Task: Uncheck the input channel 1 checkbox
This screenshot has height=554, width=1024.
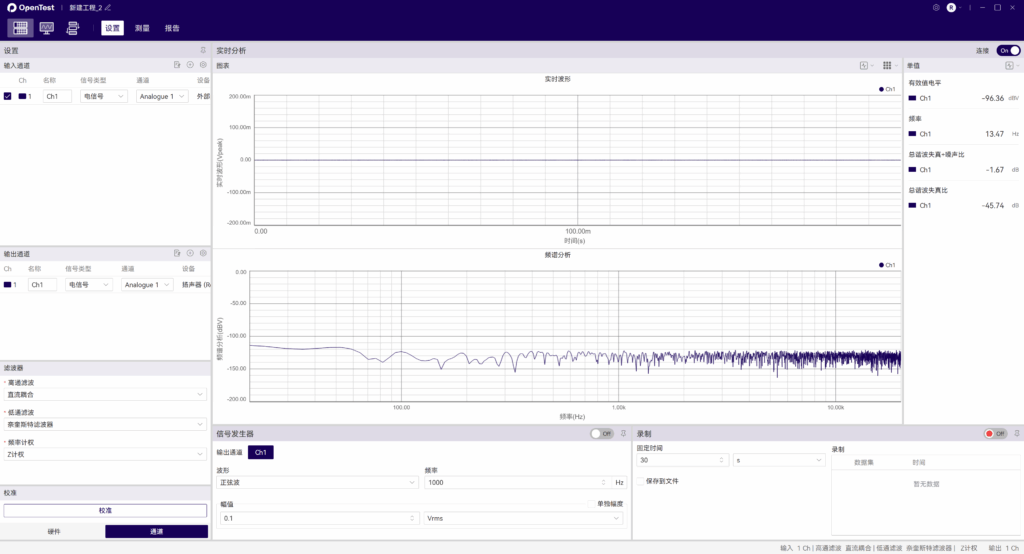Action: (x=8, y=96)
